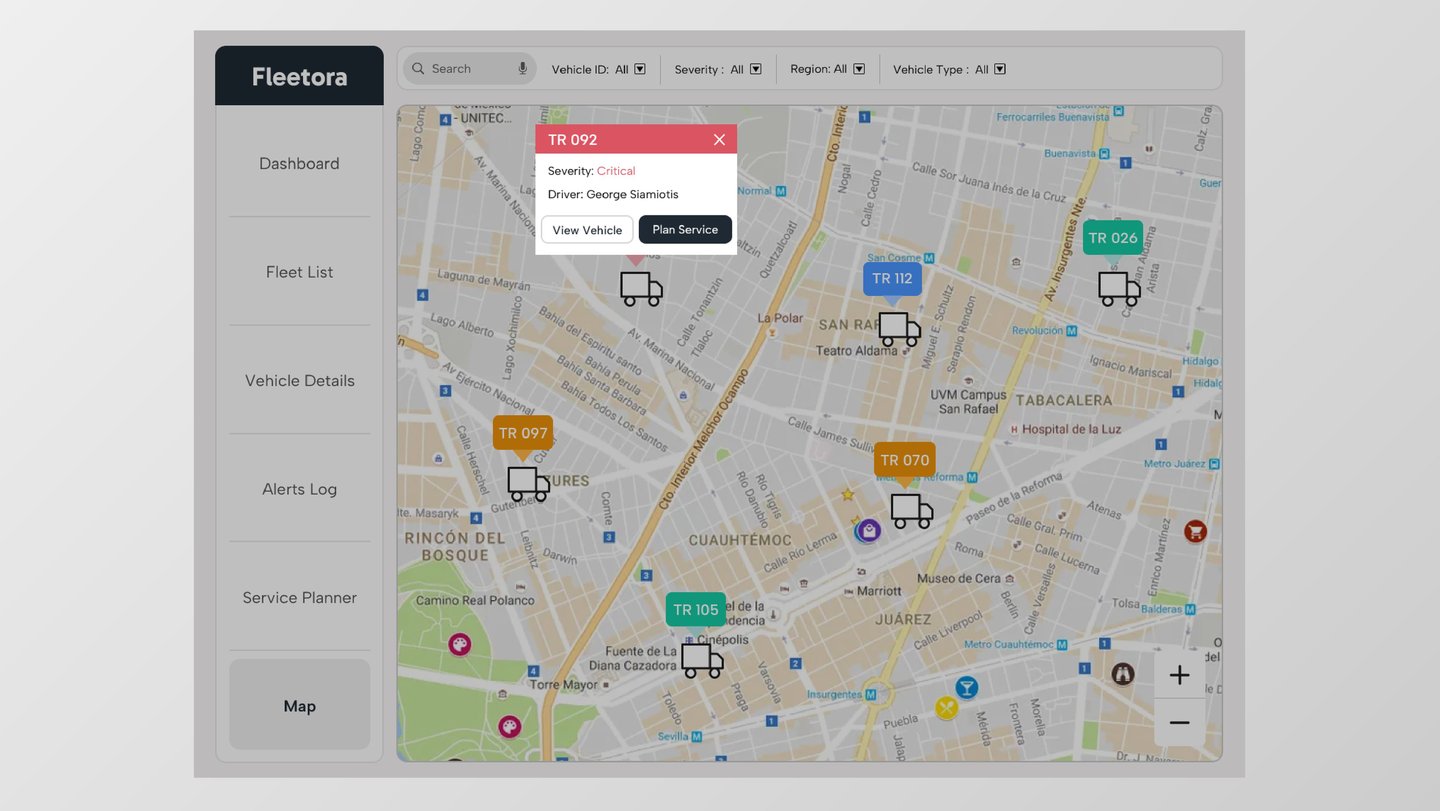Click the Insurgentes metro station icon
The width and height of the screenshot is (1440, 811).
872,693
